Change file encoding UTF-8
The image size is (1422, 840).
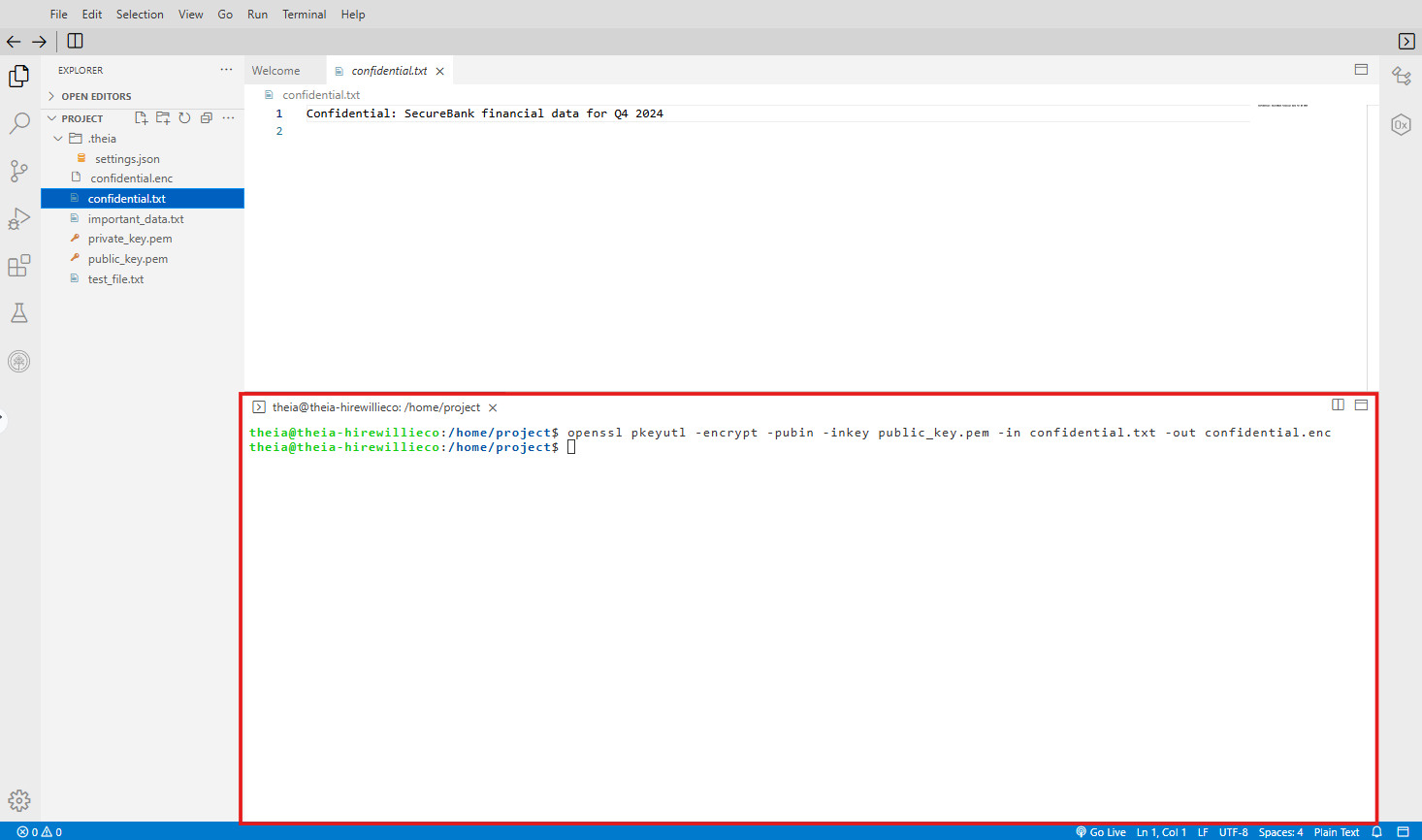1234,832
